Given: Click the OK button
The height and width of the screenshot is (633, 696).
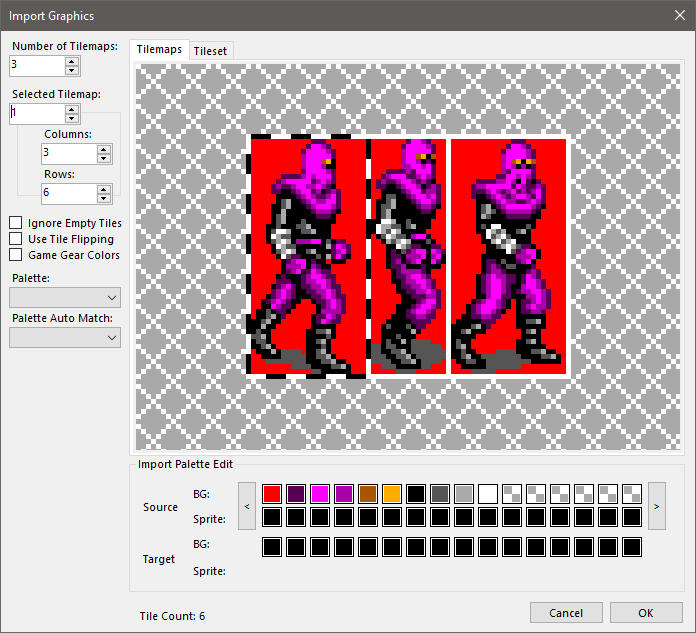Looking at the screenshot, I should [646, 613].
